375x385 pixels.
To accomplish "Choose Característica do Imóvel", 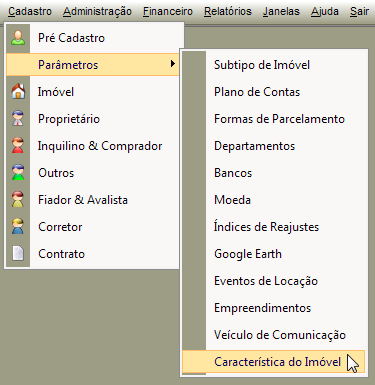I will (274, 362).
